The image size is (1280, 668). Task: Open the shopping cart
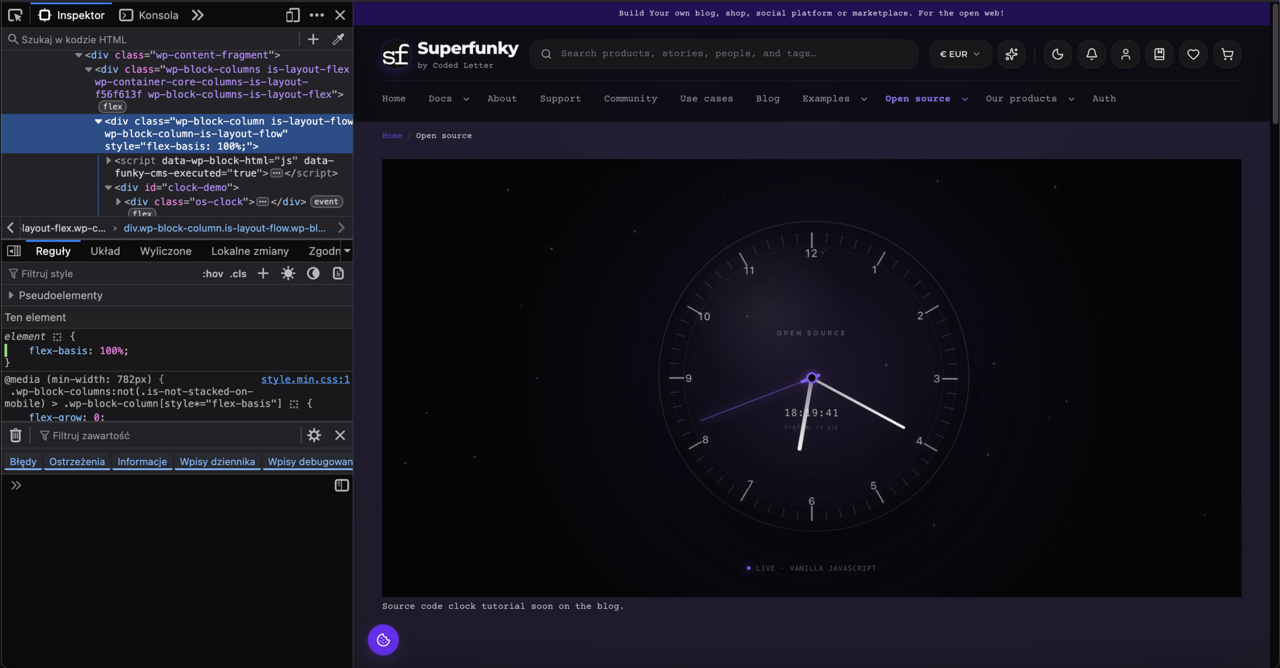1227,54
